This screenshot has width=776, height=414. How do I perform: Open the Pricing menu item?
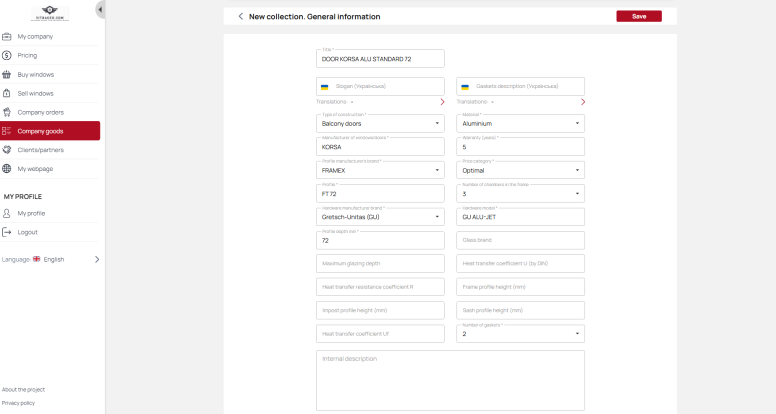click(50, 55)
